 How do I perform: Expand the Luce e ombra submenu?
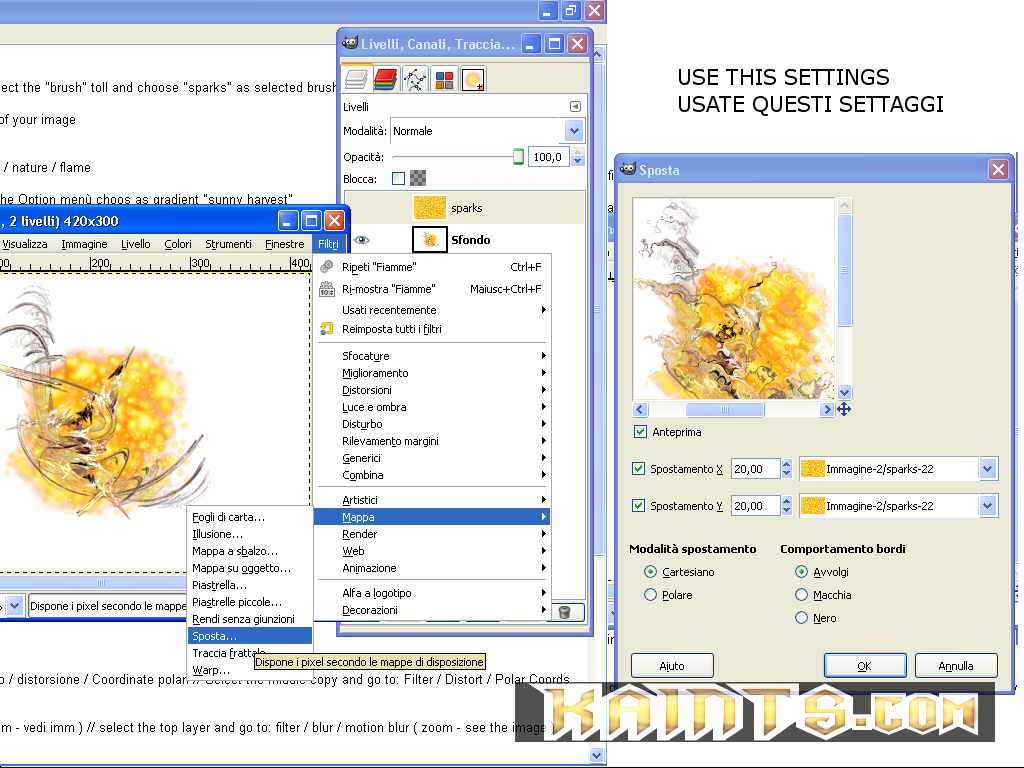click(x=432, y=407)
